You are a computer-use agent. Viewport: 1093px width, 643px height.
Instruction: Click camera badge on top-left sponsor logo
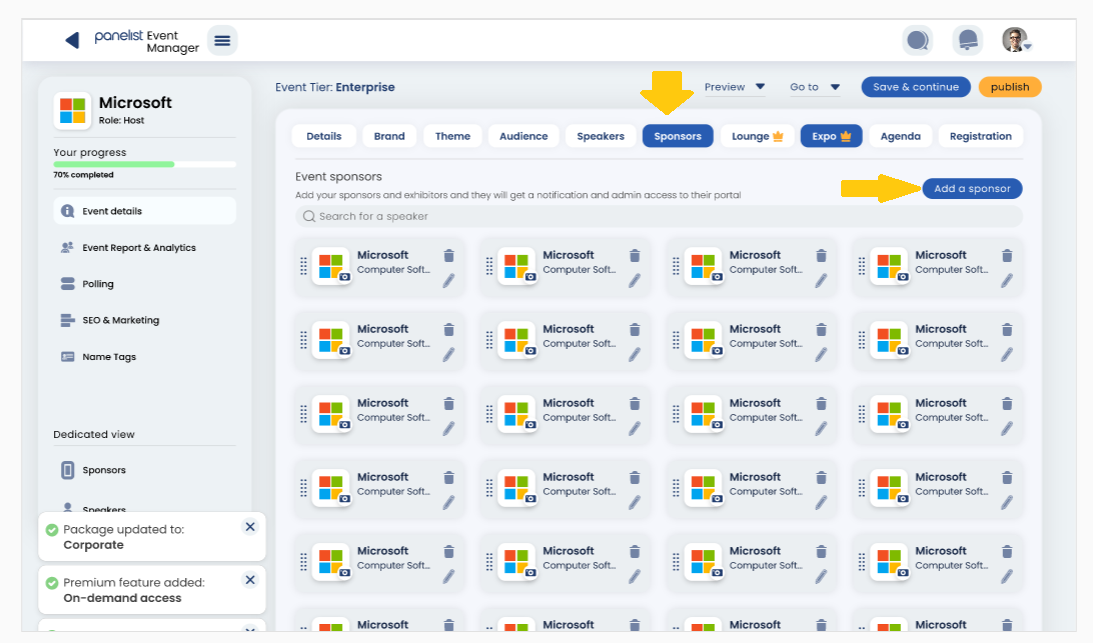point(344,277)
